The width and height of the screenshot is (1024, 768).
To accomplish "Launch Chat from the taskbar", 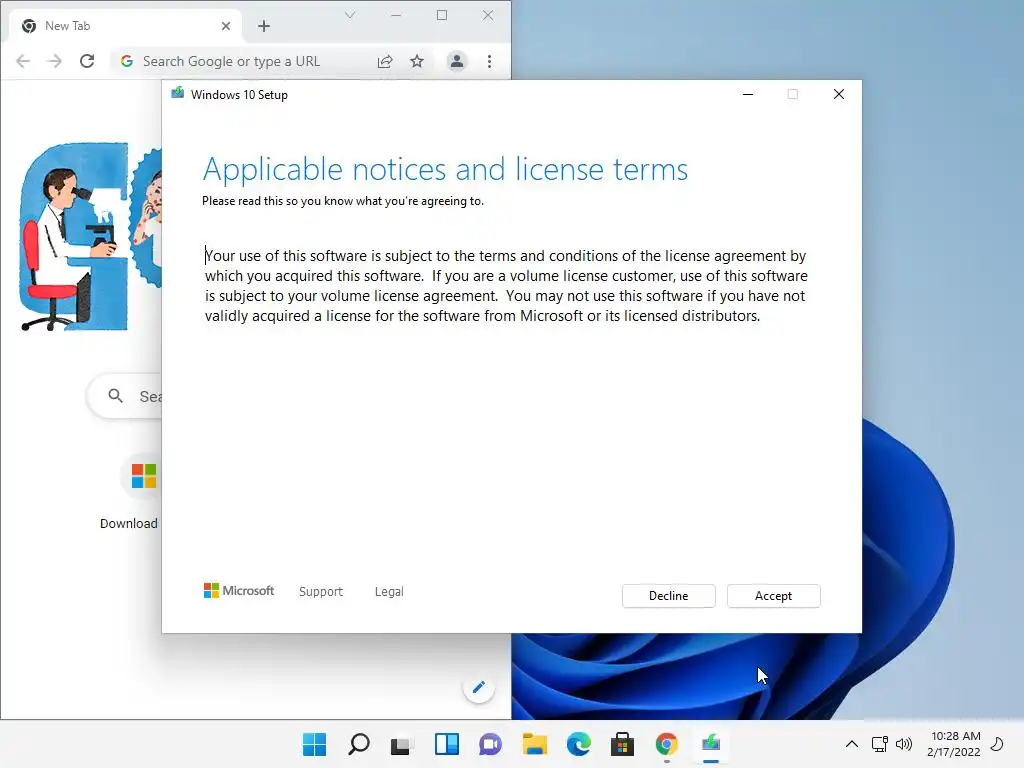I will (x=490, y=744).
